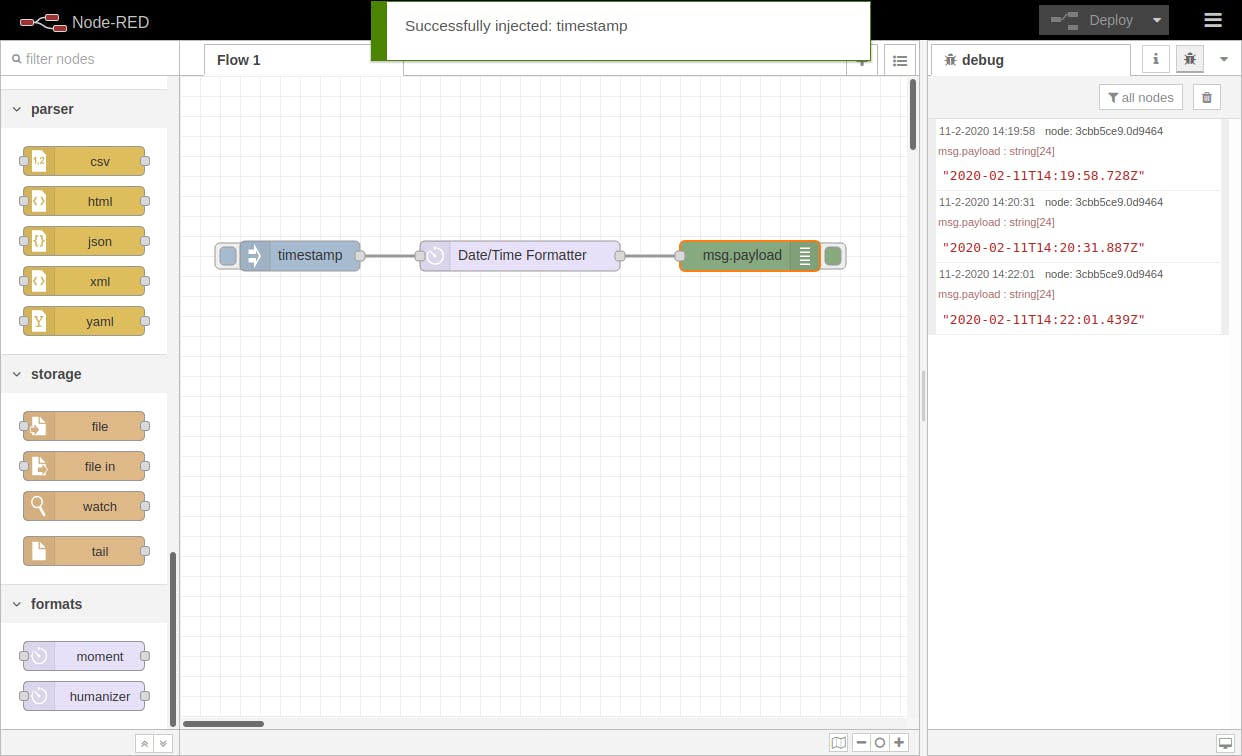The image size is (1242, 756).
Task: Click the "Successfully injected: timestamp" notification
Action: (620, 31)
